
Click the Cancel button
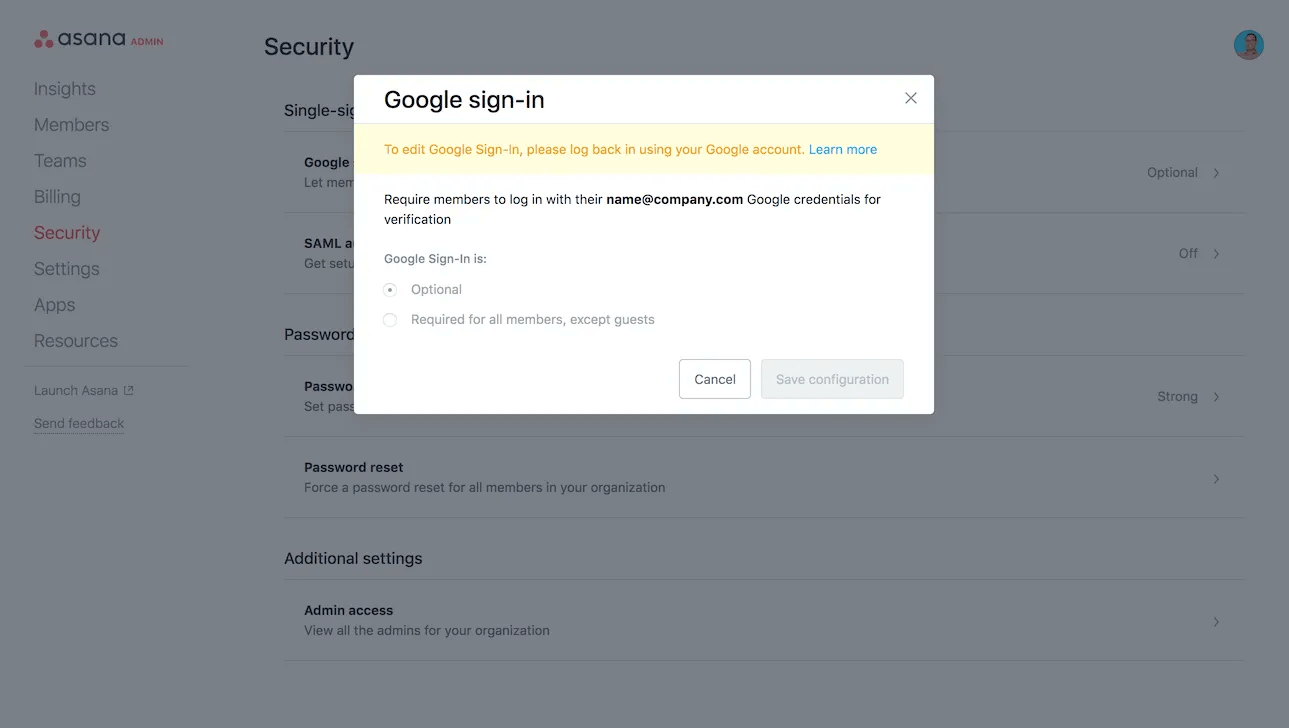714,379
